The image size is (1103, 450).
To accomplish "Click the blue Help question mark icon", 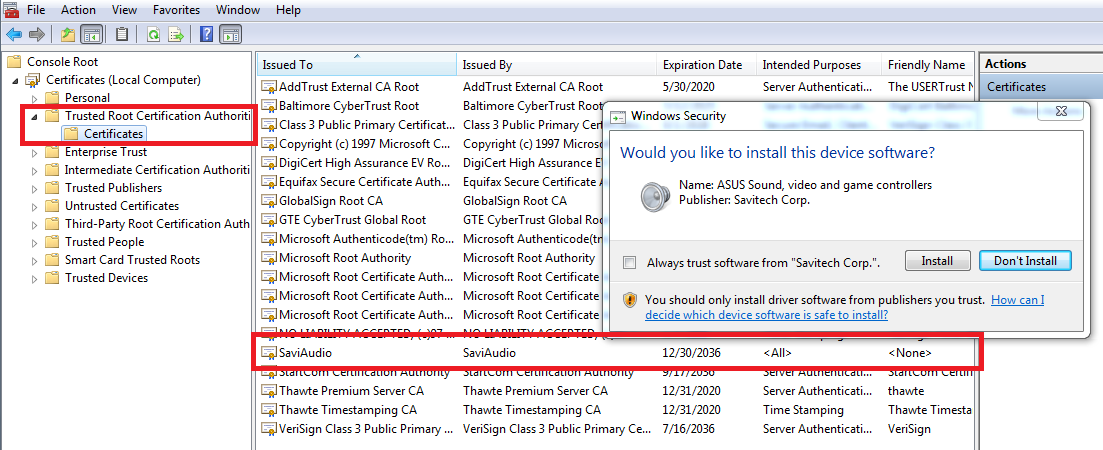I will 207,34.
